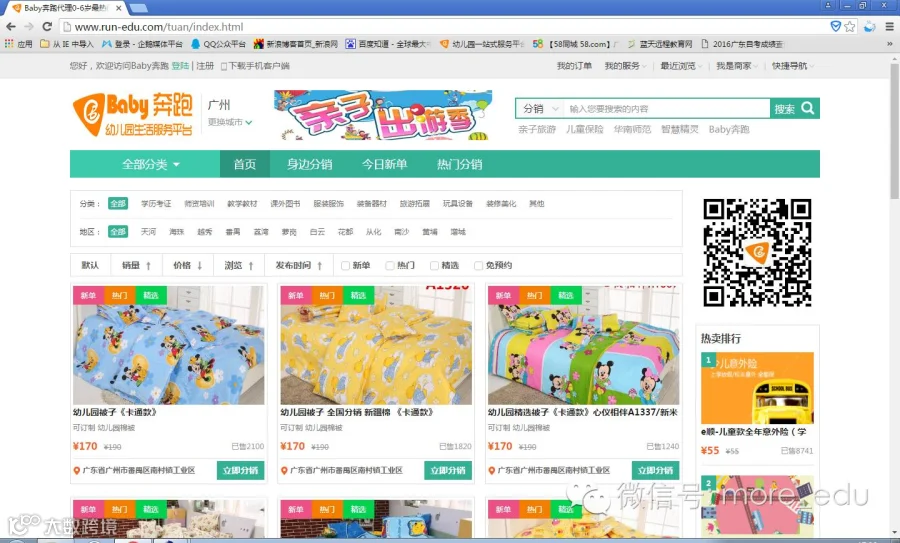Open the 新浪博客首页 bookmark
This screenshot has width=900, height=543.
[x=296, y=44]
